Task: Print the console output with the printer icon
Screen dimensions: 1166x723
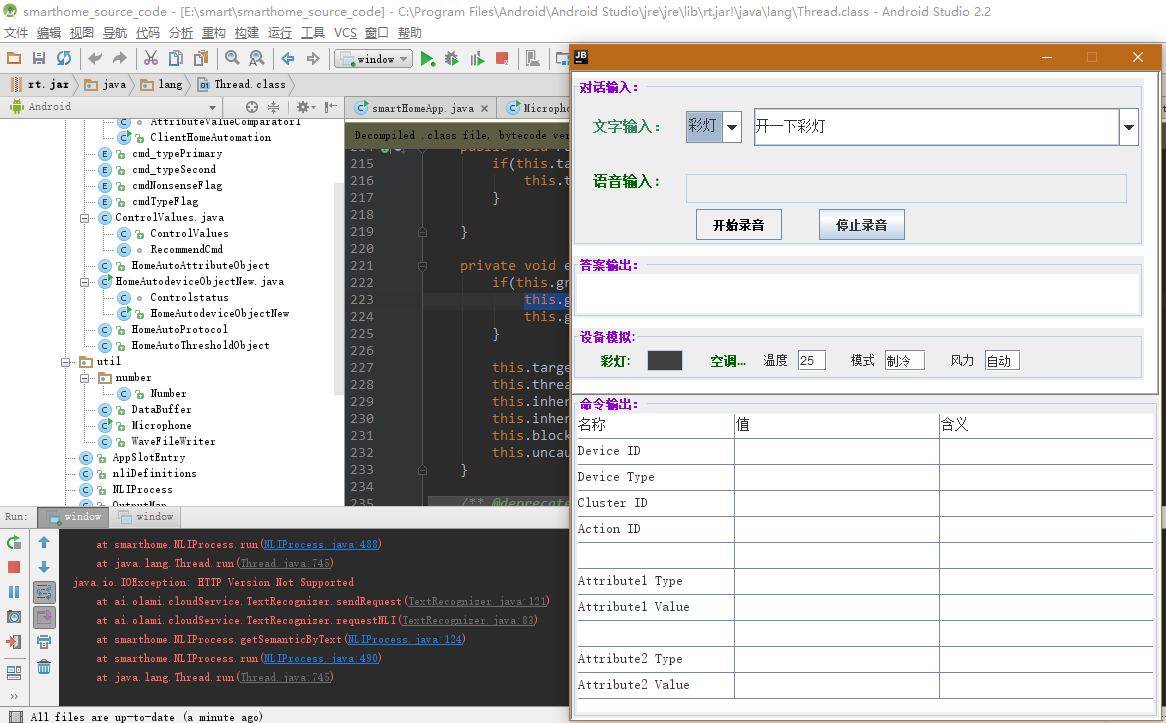Action: point(44,642)
